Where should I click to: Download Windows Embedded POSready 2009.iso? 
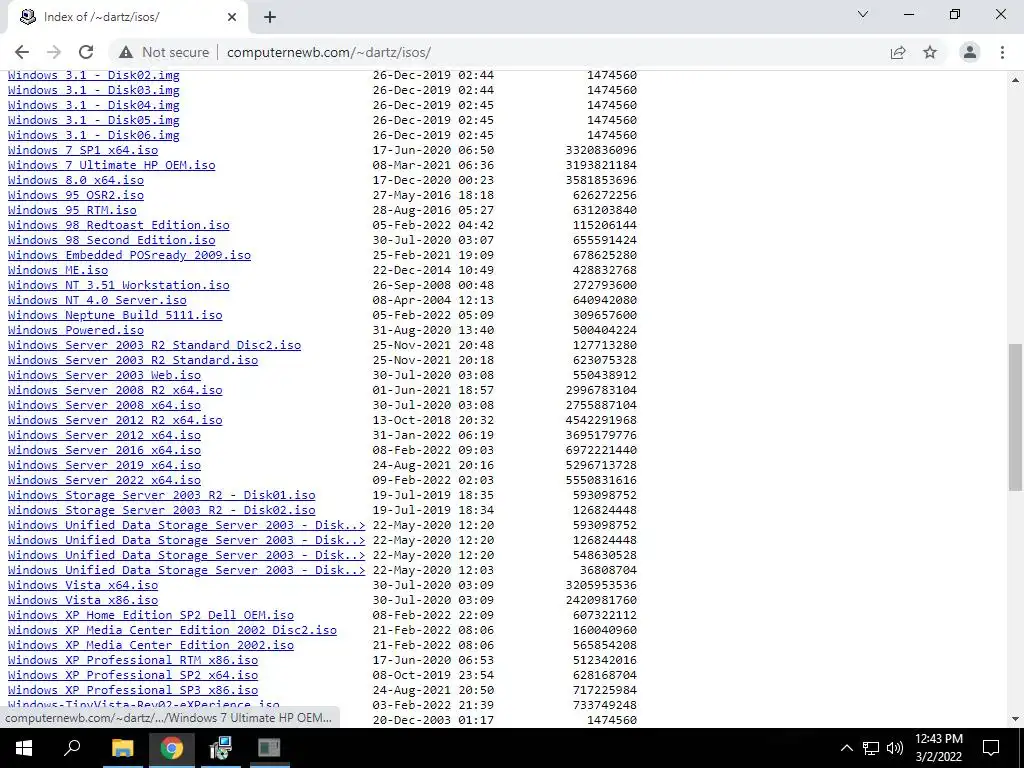129,255
